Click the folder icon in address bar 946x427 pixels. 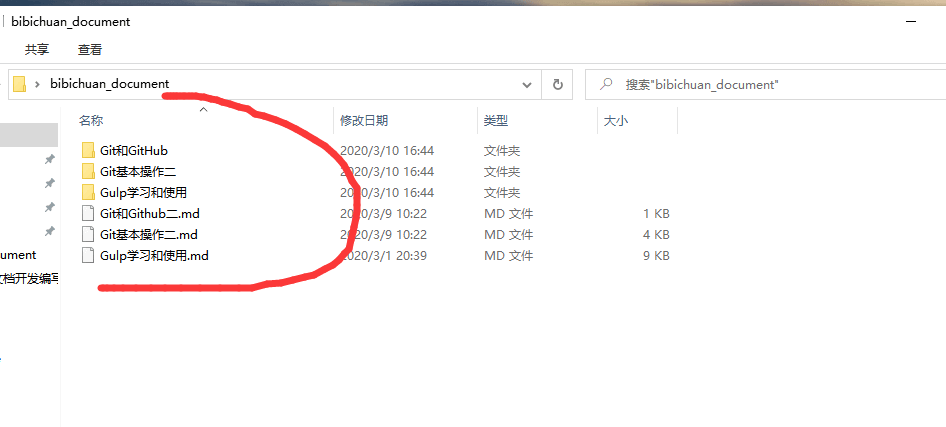coord(20,85)
